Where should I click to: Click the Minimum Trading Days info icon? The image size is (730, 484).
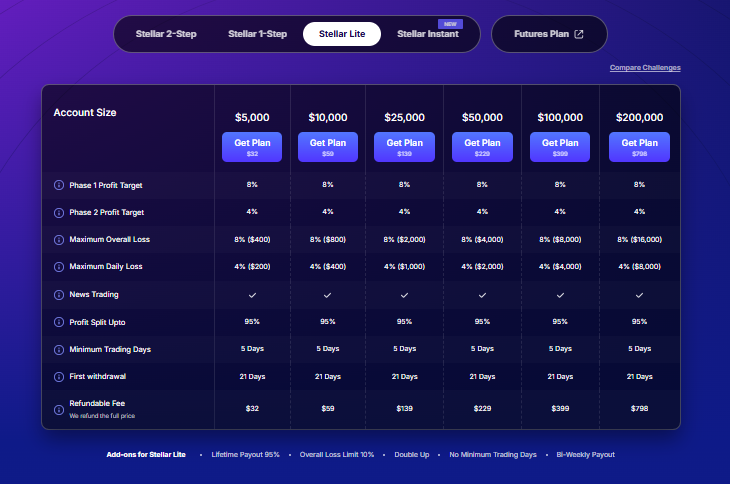(58, 348)
